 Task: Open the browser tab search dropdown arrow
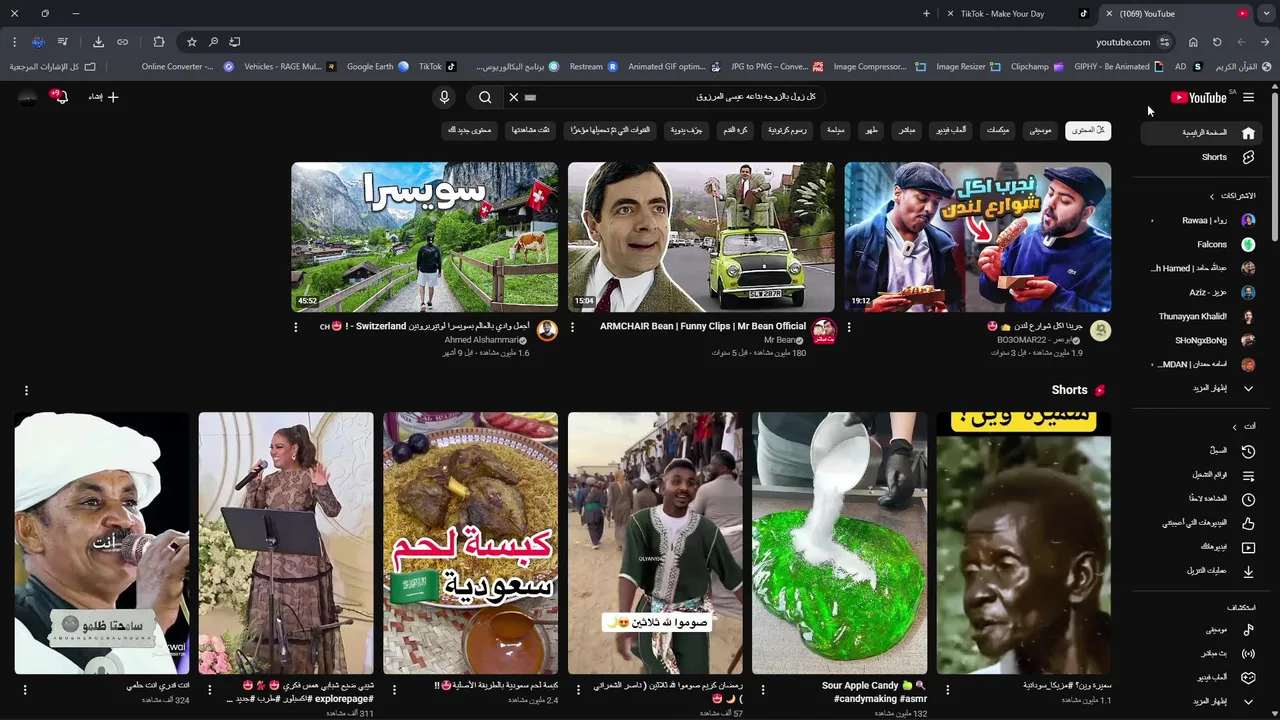pos(1266,14)
